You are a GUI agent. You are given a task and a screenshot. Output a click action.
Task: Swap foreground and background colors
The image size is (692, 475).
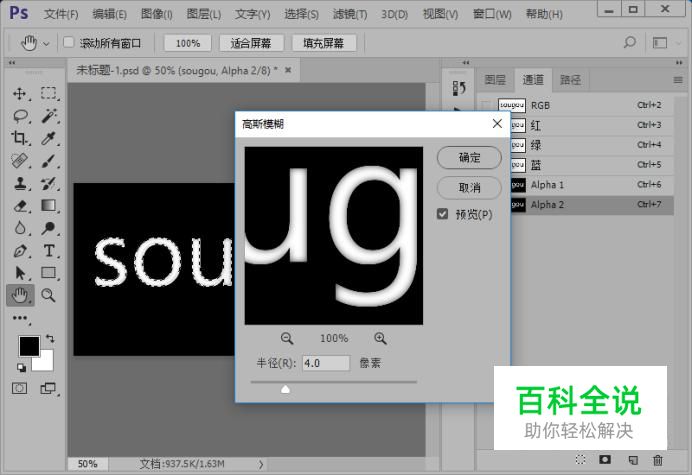pos(50,339)
